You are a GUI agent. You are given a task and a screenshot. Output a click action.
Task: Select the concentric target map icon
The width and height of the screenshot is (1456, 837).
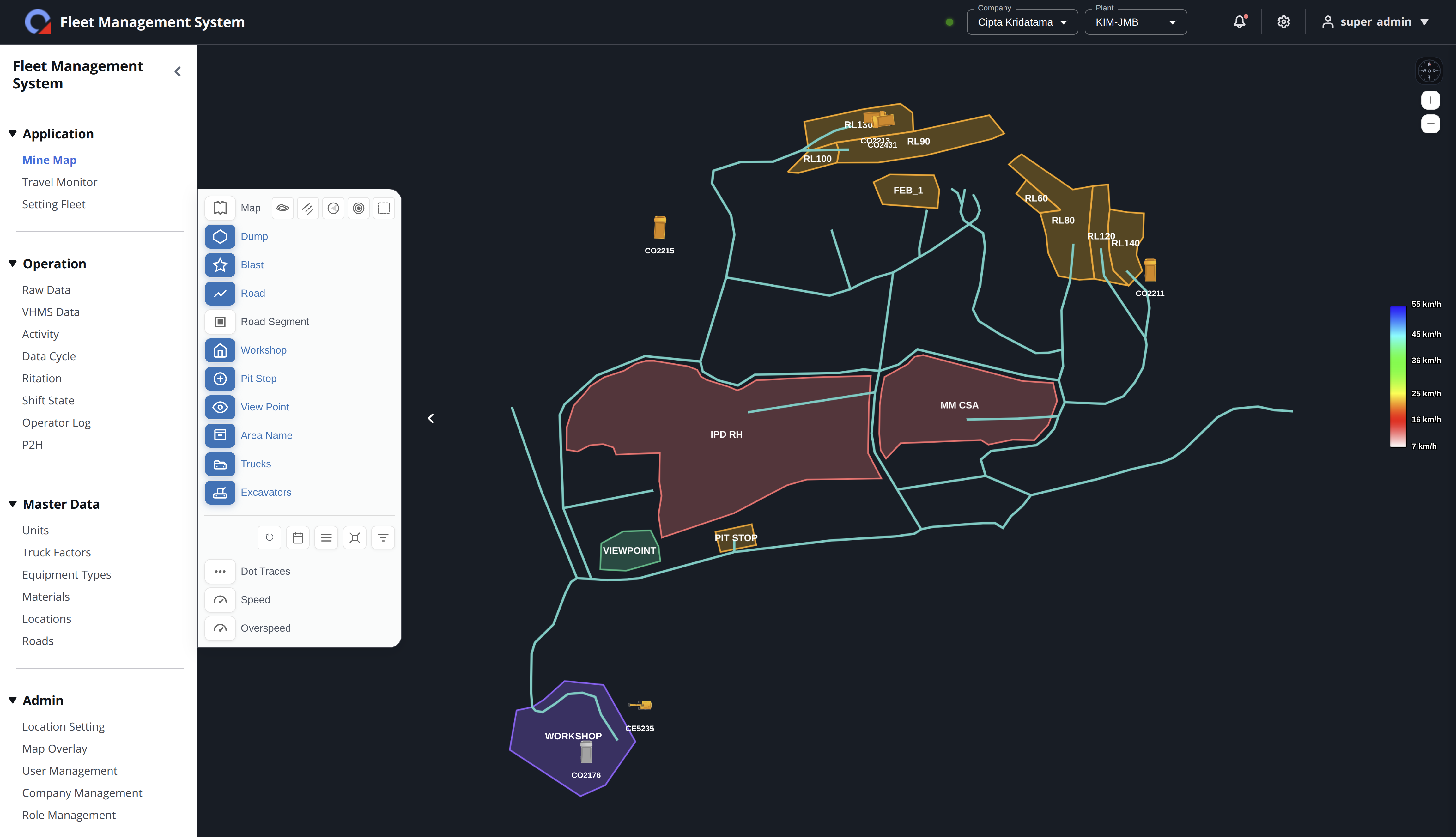point(358,208)
